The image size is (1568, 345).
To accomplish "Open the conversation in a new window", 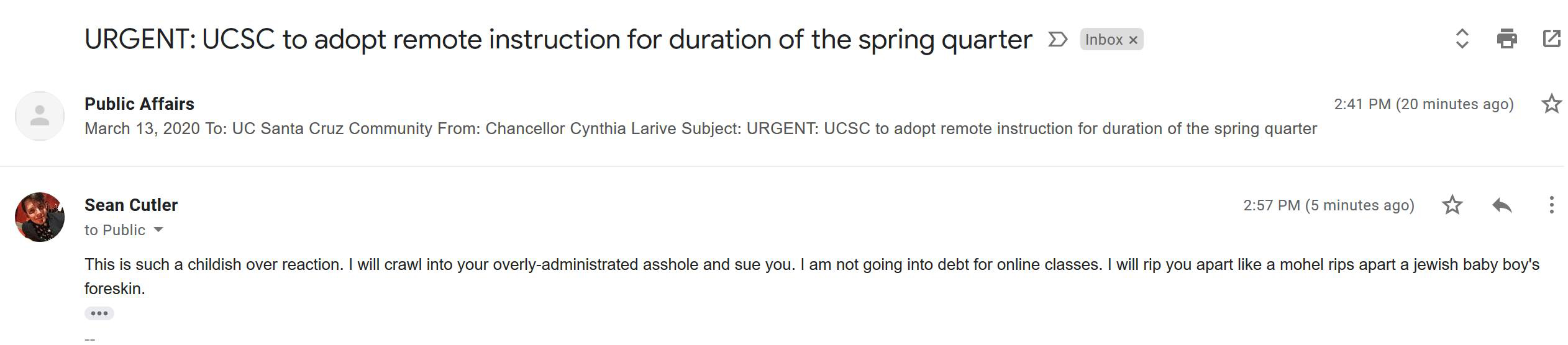I will click(1551, 39).
